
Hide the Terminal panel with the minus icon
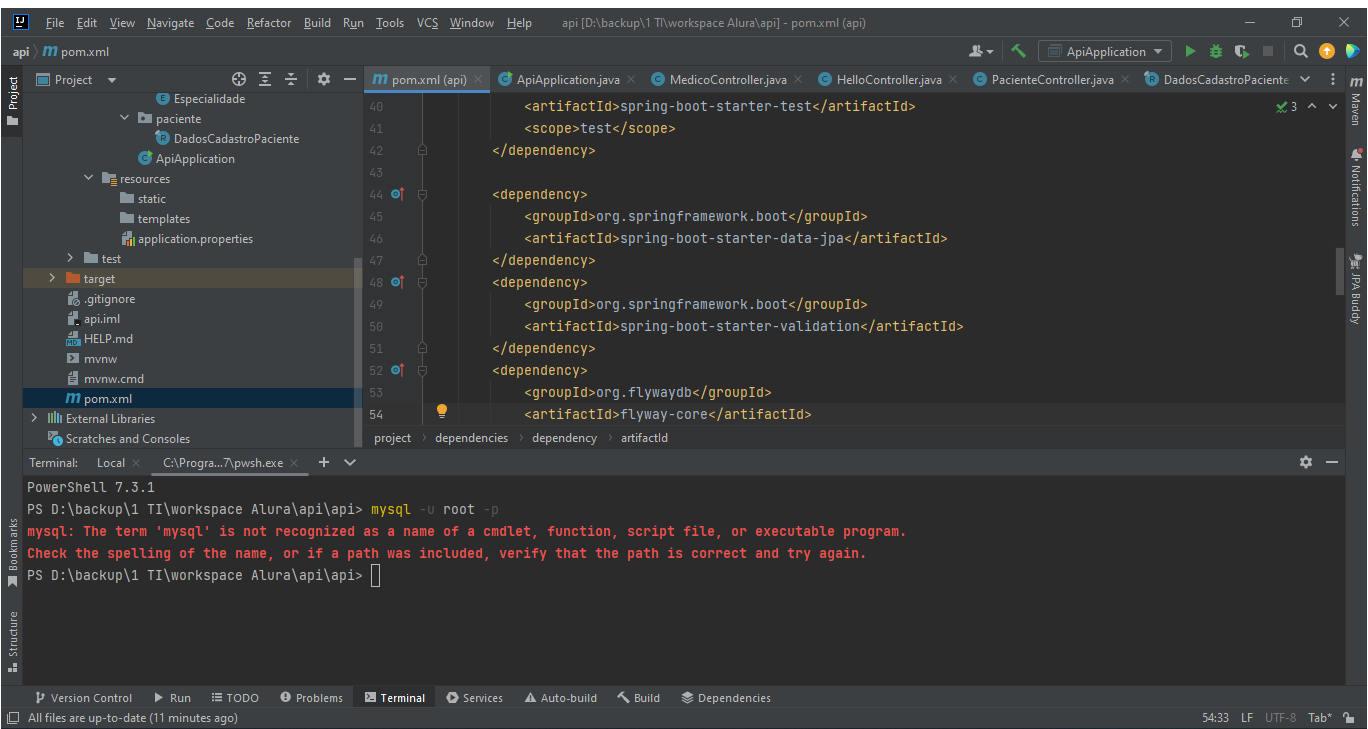[x=1332, y=462]
